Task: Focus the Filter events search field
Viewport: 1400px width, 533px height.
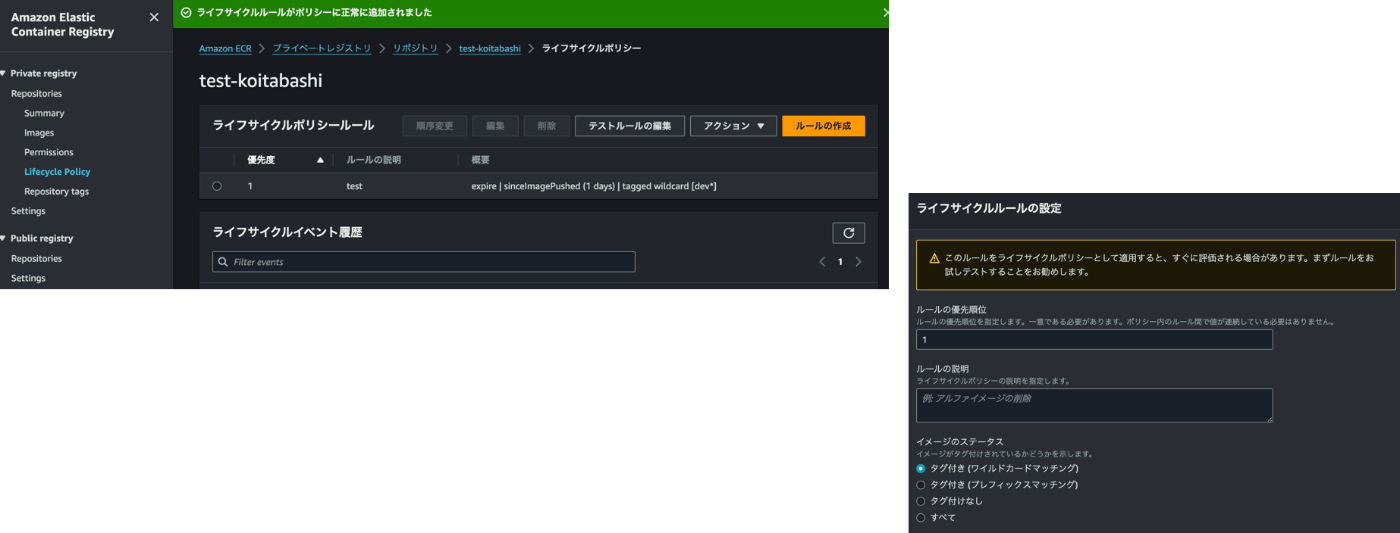Action: (x=424, y=262)
